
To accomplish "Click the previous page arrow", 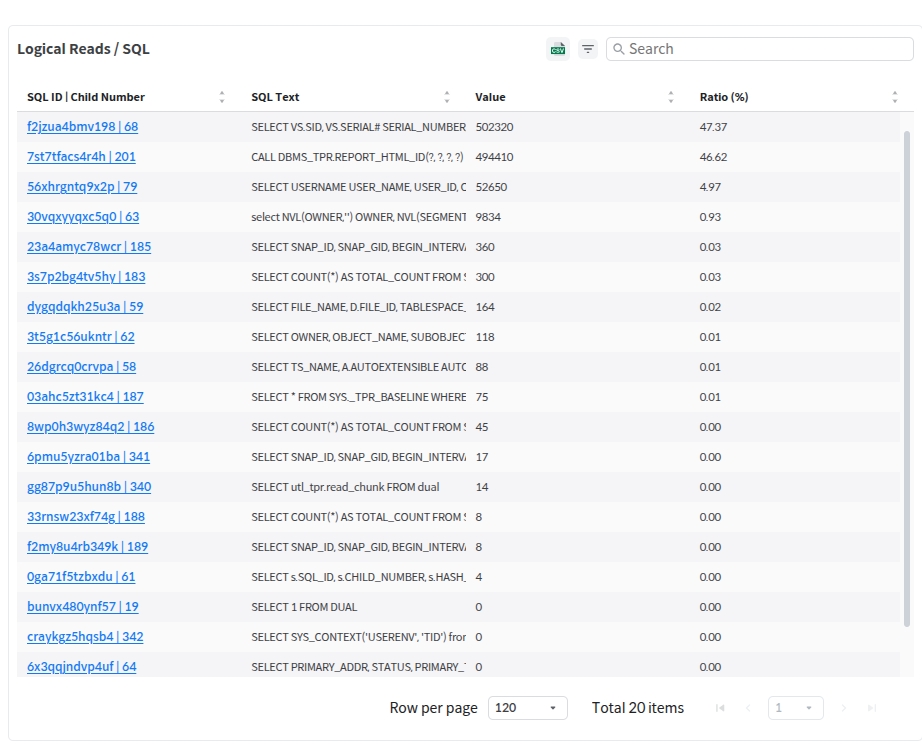I will point(747,708).
